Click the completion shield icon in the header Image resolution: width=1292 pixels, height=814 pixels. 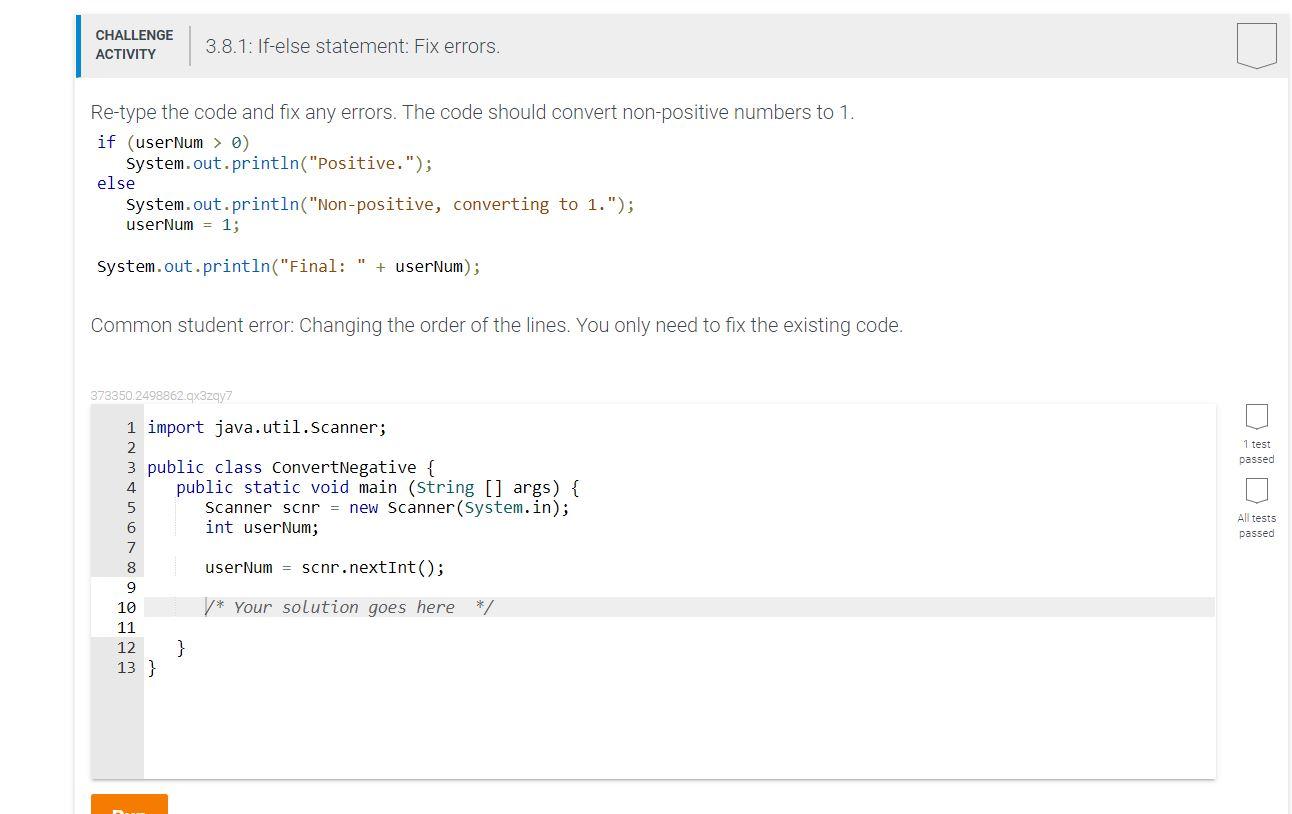click(x=1256, y=44)
